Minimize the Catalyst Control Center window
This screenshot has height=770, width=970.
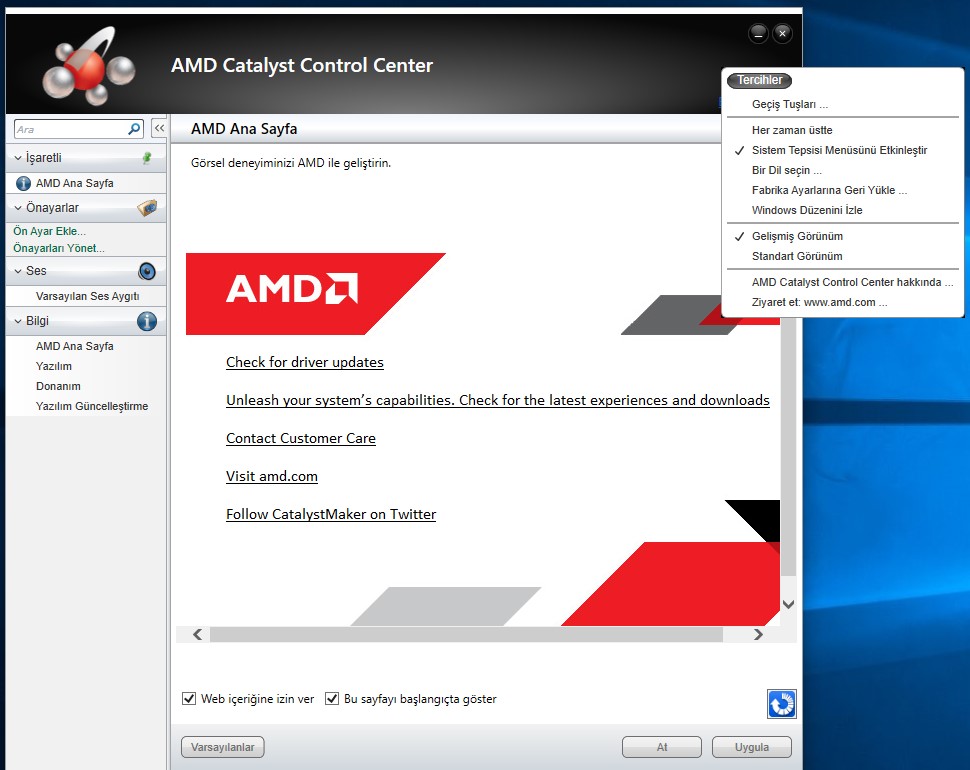(758, 33)
